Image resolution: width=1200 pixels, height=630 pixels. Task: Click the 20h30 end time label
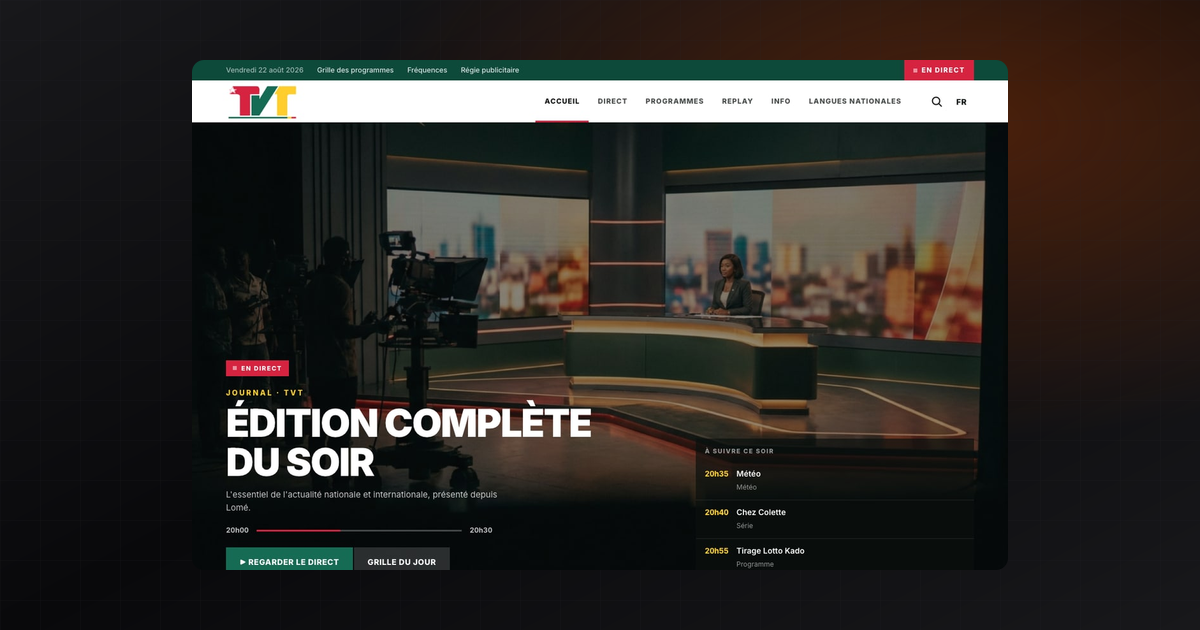[481, 530]
